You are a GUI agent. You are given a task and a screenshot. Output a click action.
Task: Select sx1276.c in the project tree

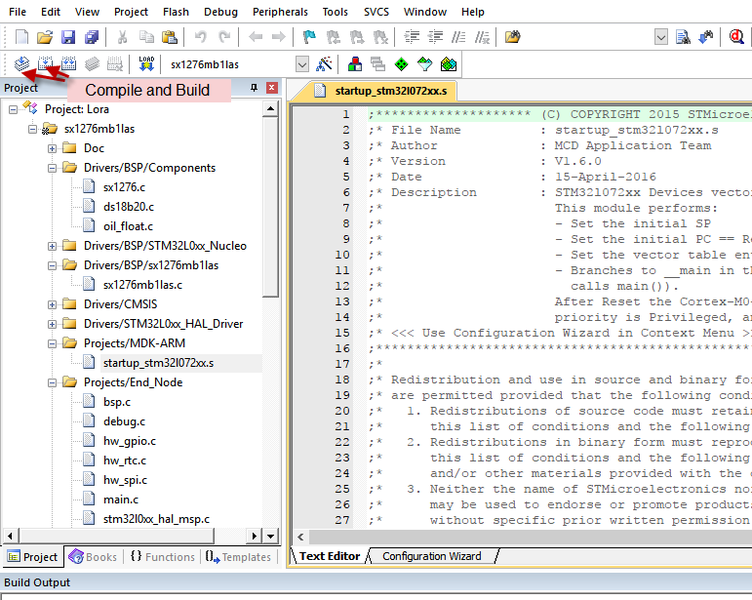pos(124,188)
